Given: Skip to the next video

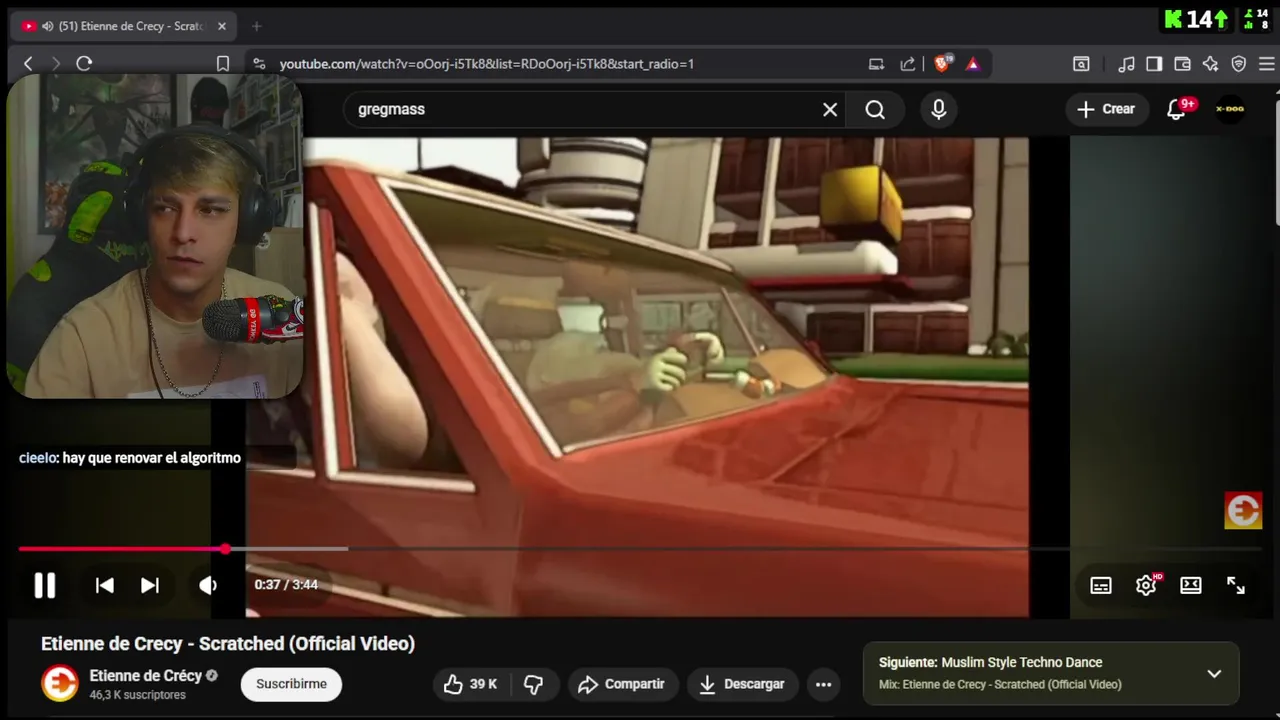Looking at the screenshot, I should pos(150,585).
